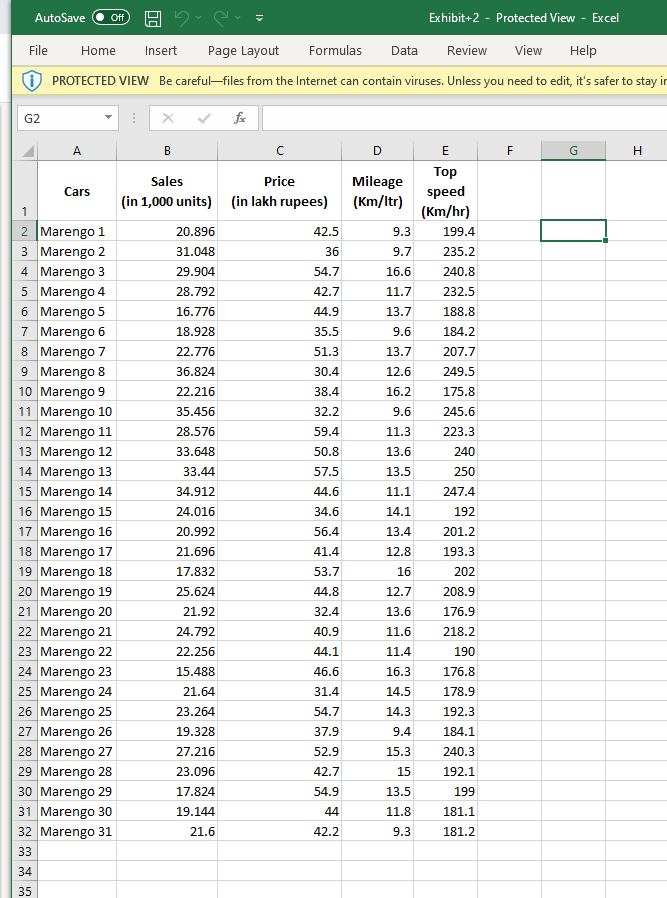
Task: Click mileage value 16.6
Action: (377, 271)
